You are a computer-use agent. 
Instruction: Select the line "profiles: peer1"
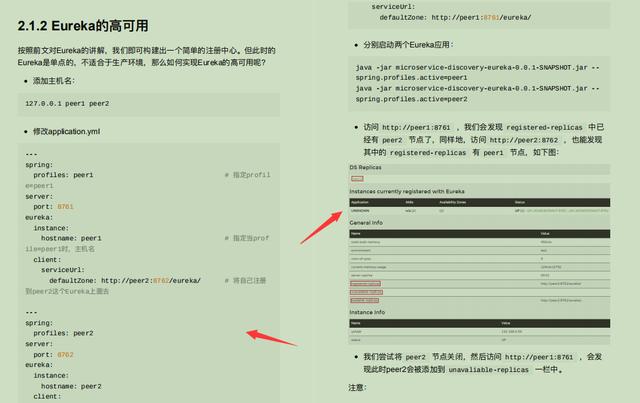(x=63, y=175)
